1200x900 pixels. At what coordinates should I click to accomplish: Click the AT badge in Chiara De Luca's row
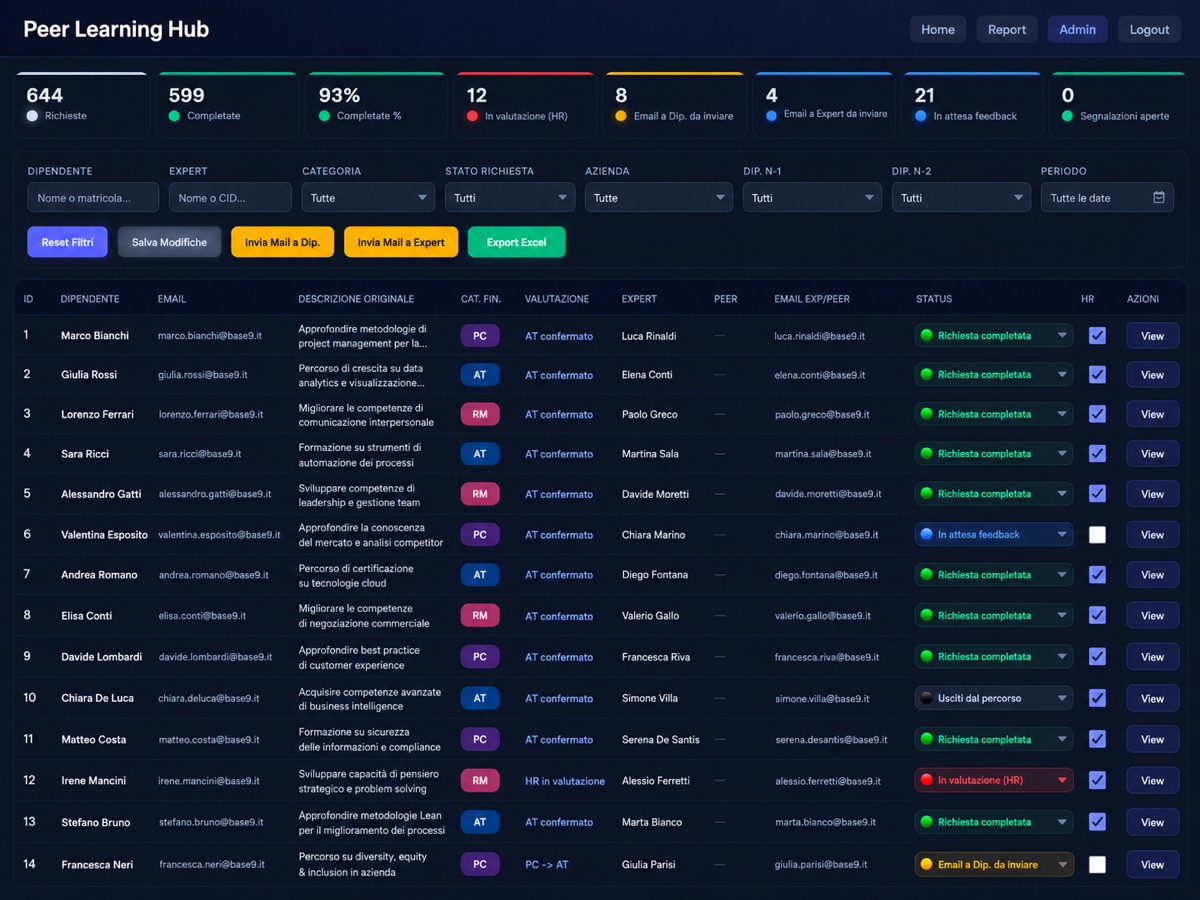click(480, 699)
